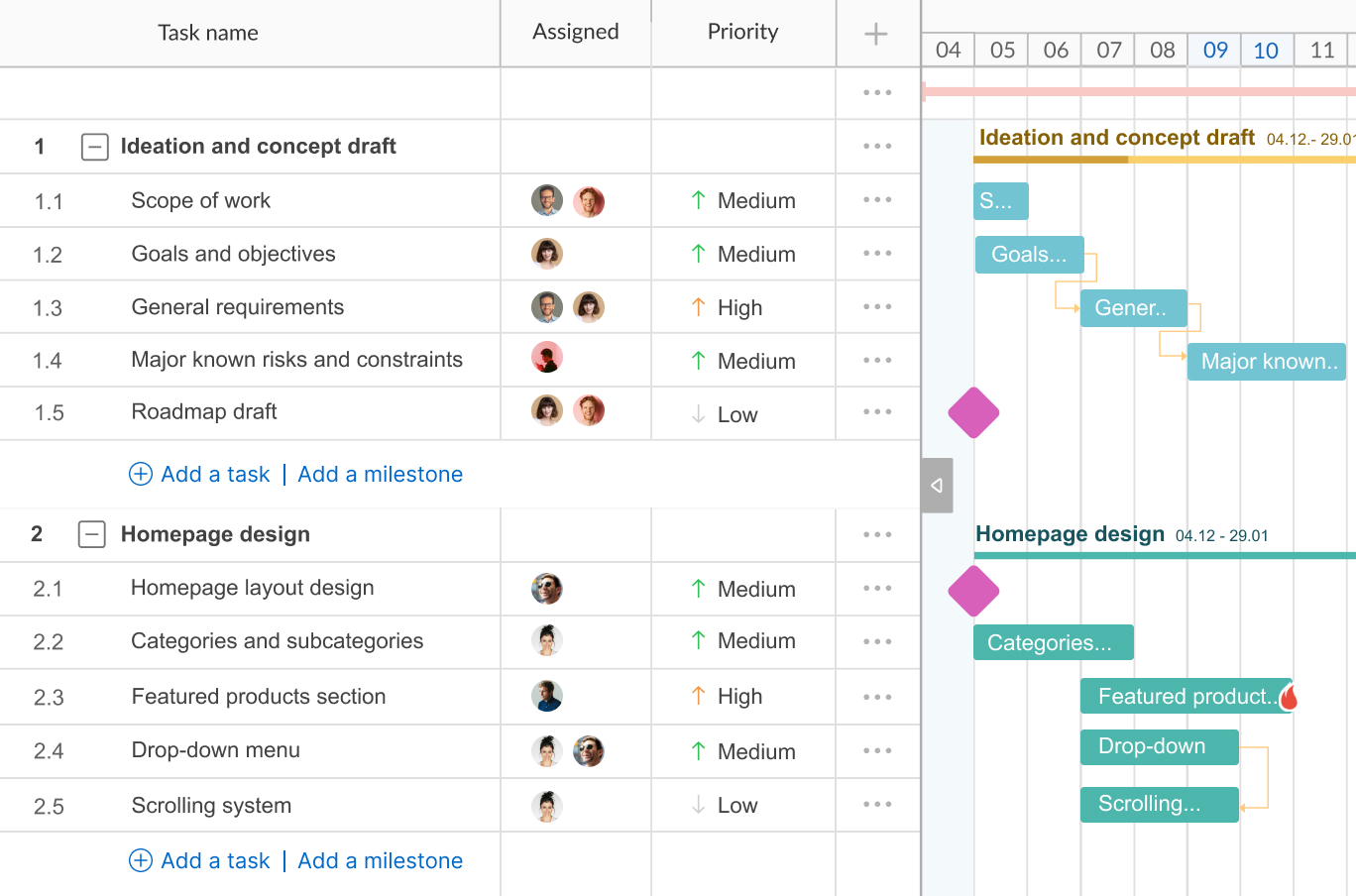Select the Roadmap draft milestone diamond

pyautogui.click(x=973, y=412)
